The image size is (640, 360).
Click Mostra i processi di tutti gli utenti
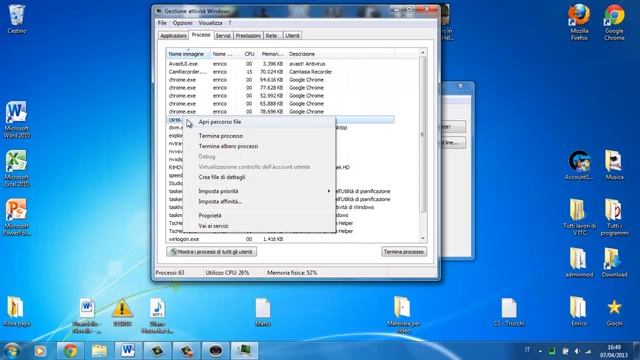coord(211,252)
